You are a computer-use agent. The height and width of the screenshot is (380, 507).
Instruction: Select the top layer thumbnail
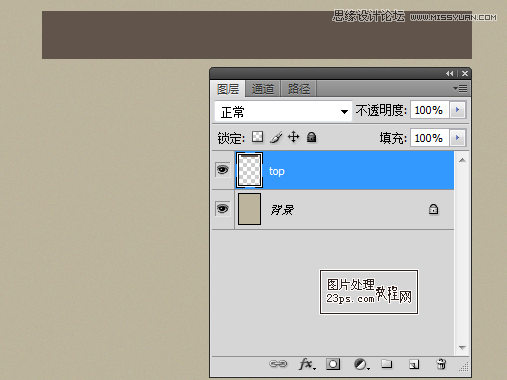pyautogui.click(x=249, y=170)
